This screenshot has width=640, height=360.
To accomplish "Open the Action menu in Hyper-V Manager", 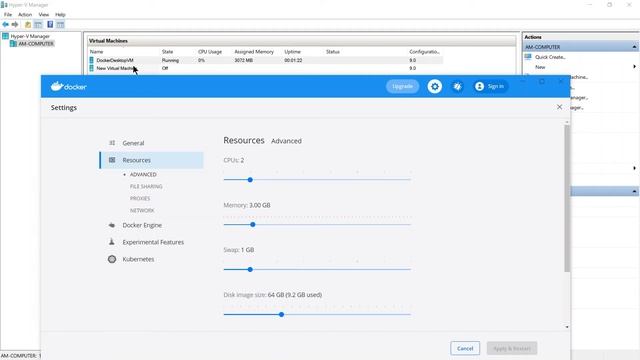I will pos(25,15).
